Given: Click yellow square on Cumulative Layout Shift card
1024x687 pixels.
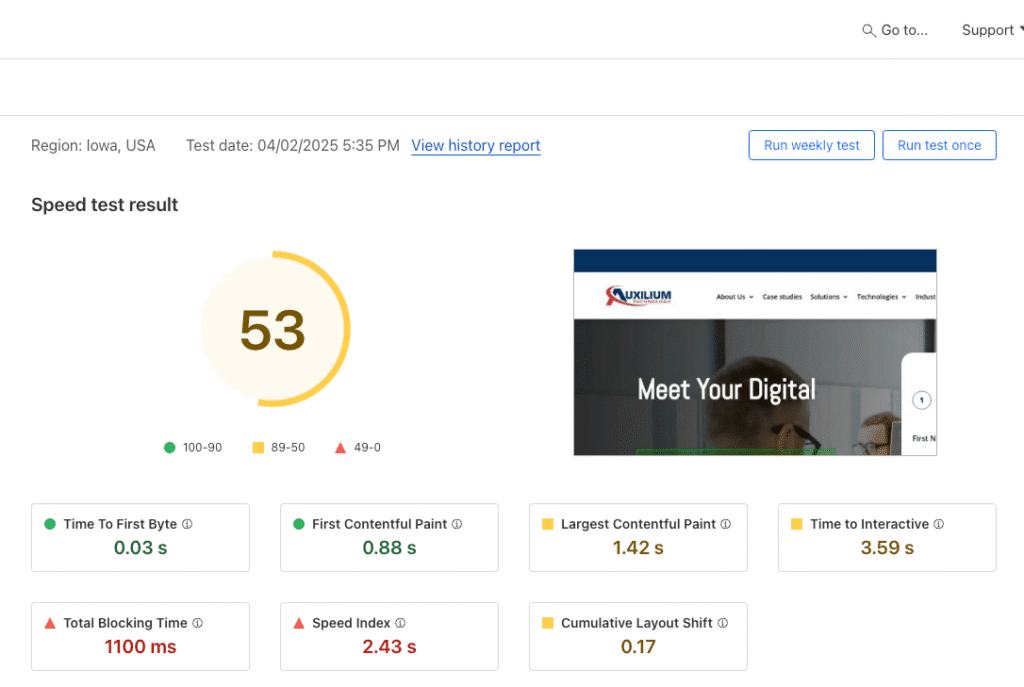Looking at the screenshot, I should [x=548, y=623].
